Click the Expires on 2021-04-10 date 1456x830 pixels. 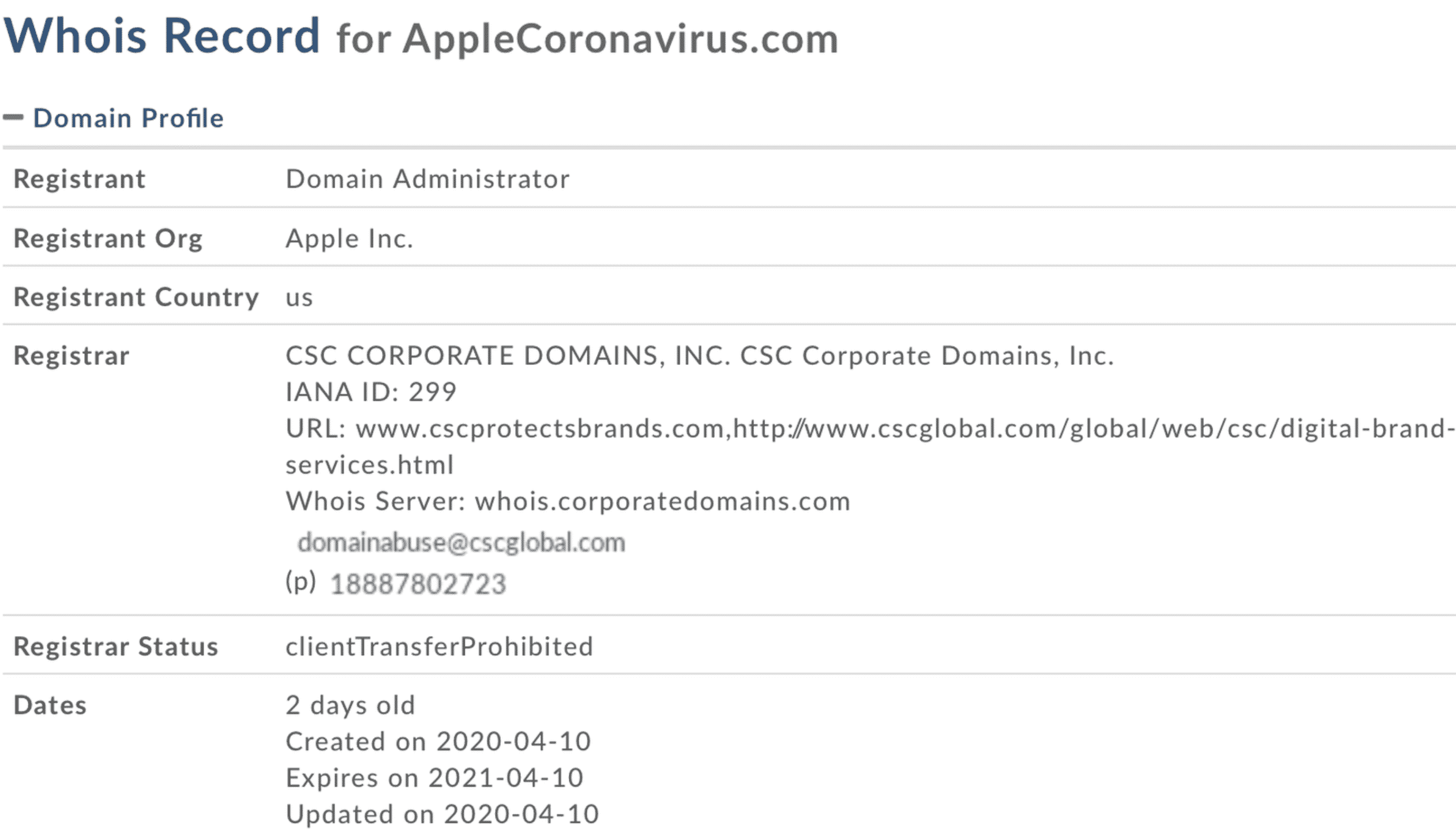click(x=434, y=777)
